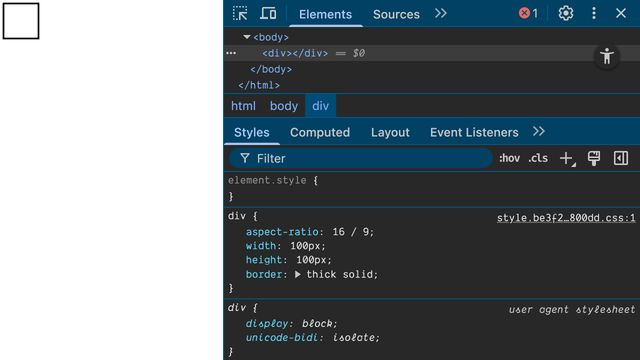Click the Filter styles input field
Viewport: 640px width, 360px height.
361,158
